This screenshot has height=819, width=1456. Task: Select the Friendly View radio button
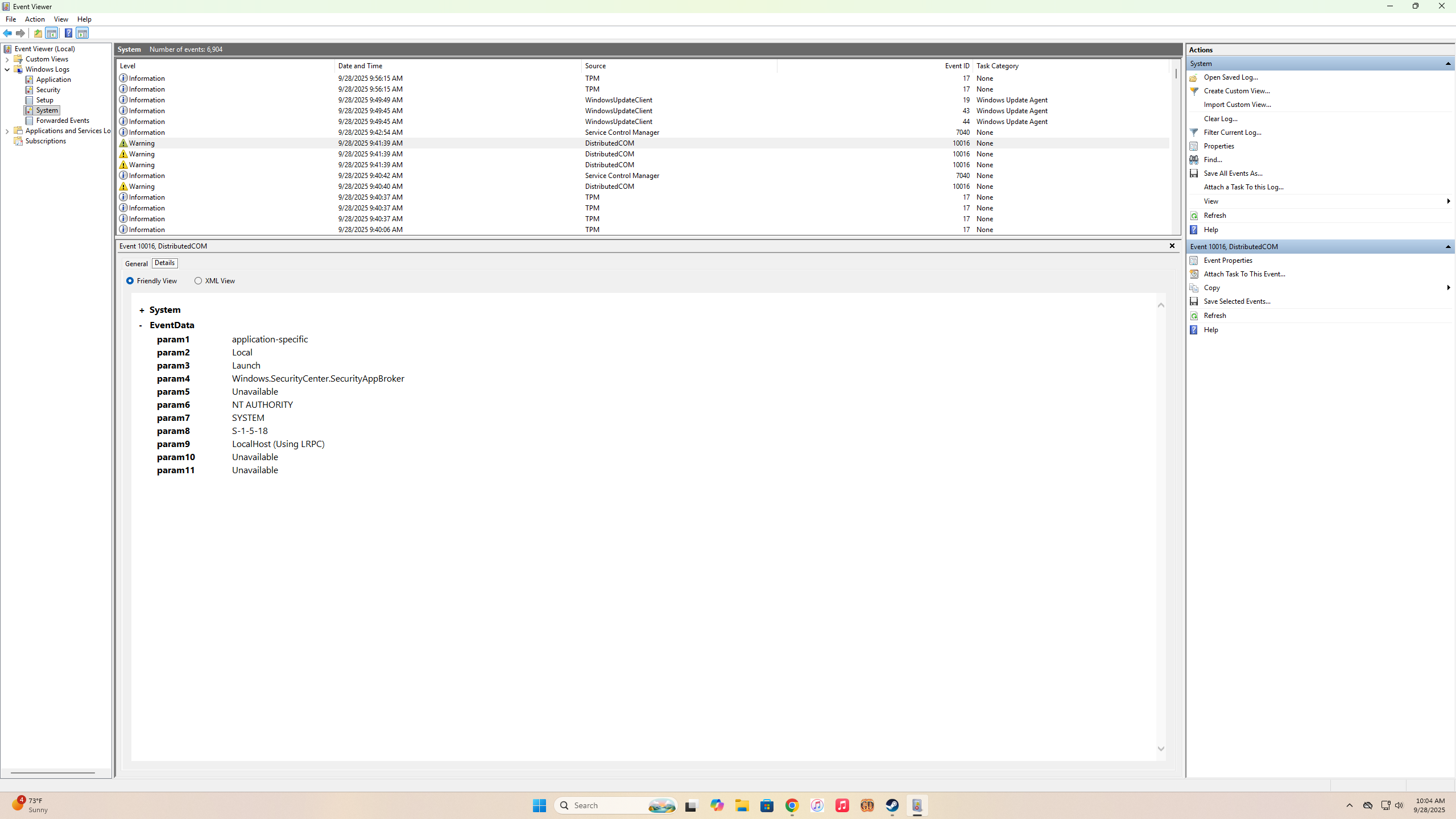click(x=130, y=281)
